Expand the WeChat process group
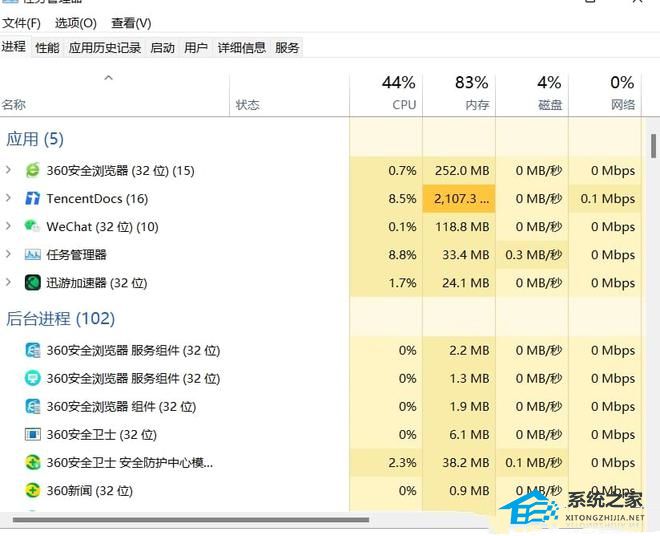The image size is (660, 536). [x=8, y=226]
